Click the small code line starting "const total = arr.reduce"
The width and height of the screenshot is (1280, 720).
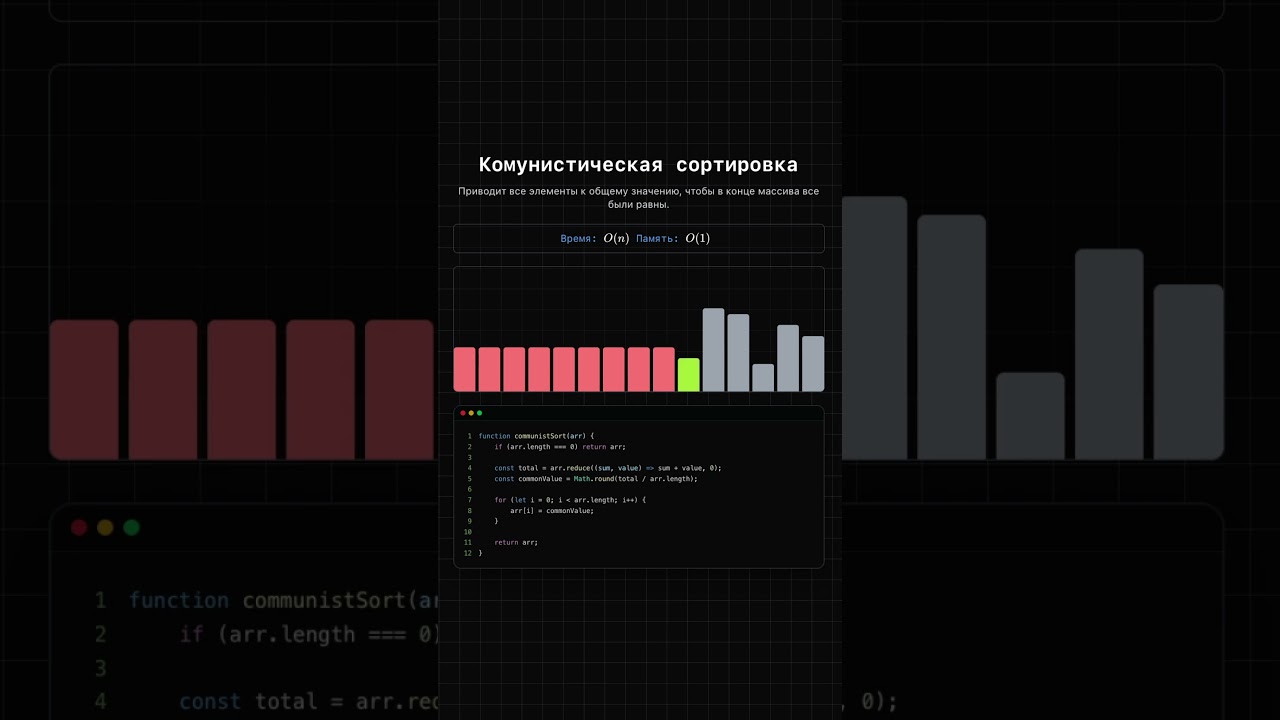(x=607, y=468)
